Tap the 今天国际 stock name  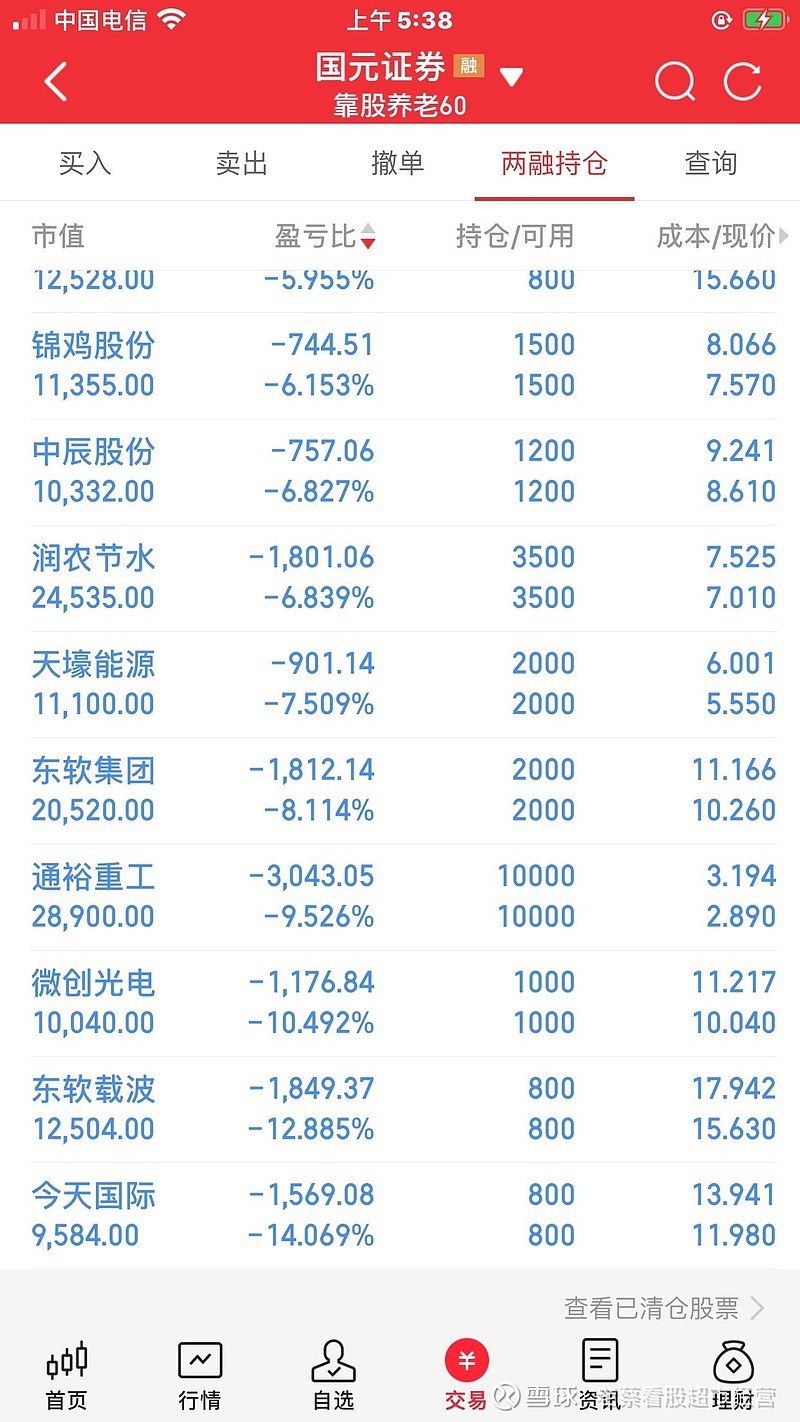[94, 1195]
